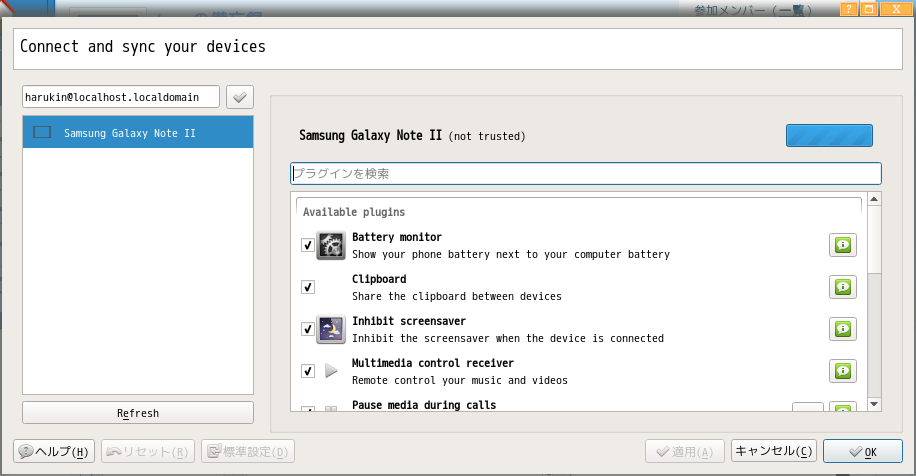
Task: Click 'Share the clipboard between devices' text
Action: [x=457, y=297]
